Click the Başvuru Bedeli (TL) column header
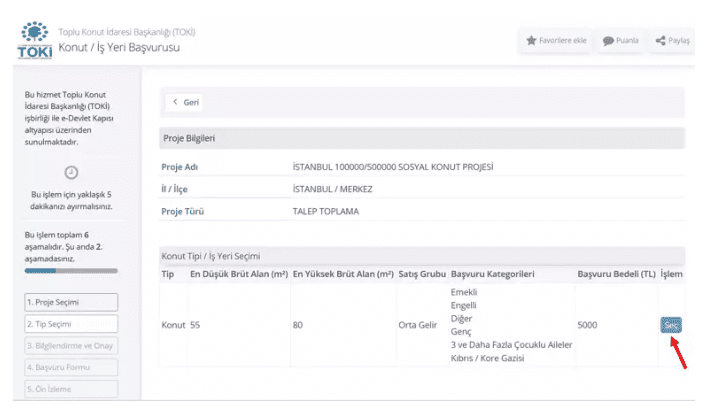719x418 pixels. [615, 273]
